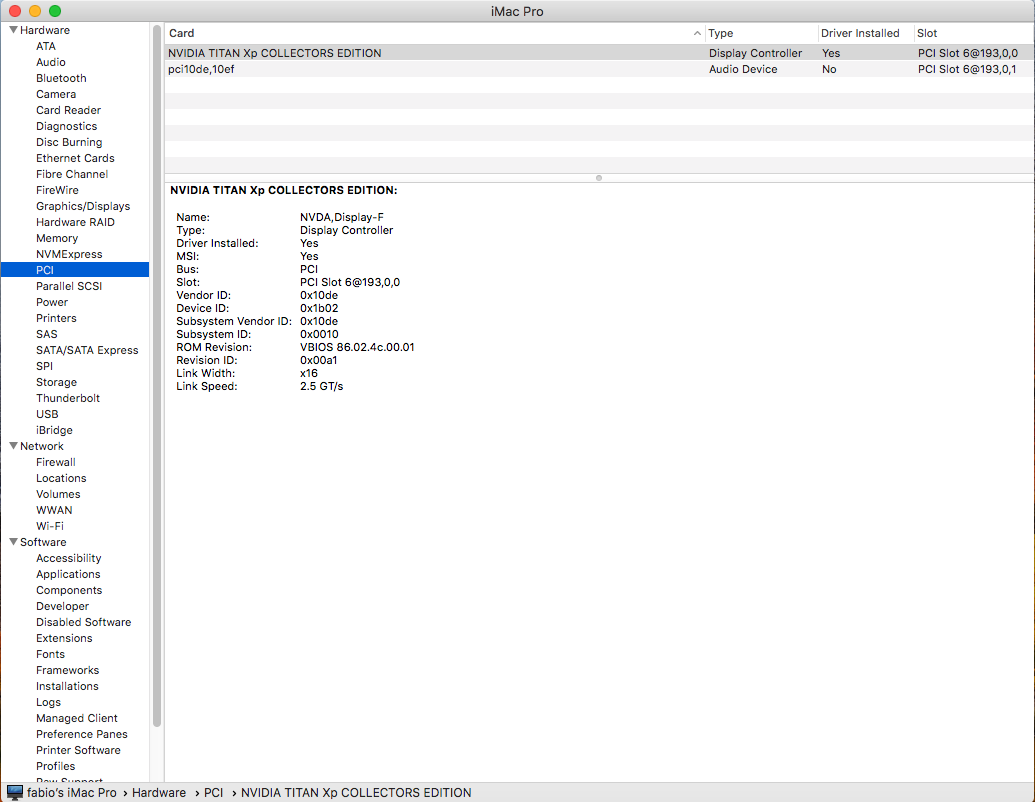Viewport: 1035px width, 802px height.
Task: Select FireWire in the sidebar
Action: tap(57, 190)
